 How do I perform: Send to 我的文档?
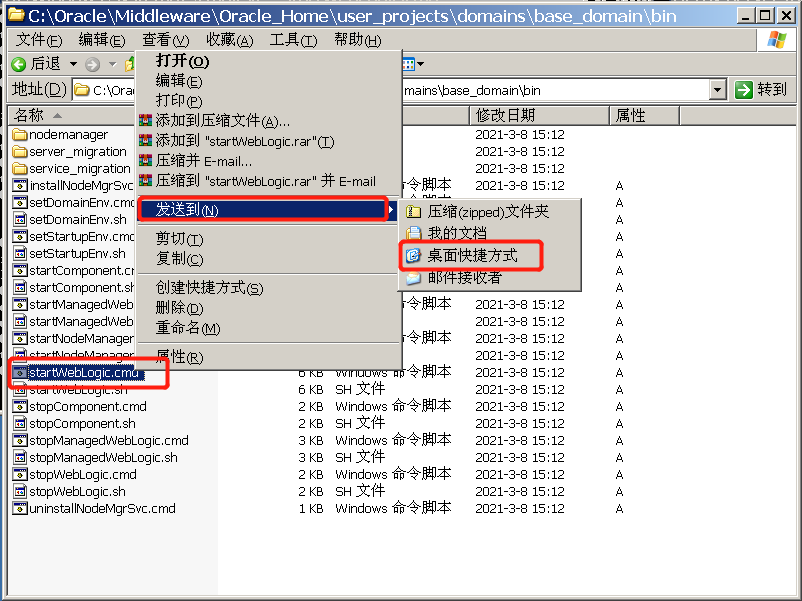tap(489, 233)
